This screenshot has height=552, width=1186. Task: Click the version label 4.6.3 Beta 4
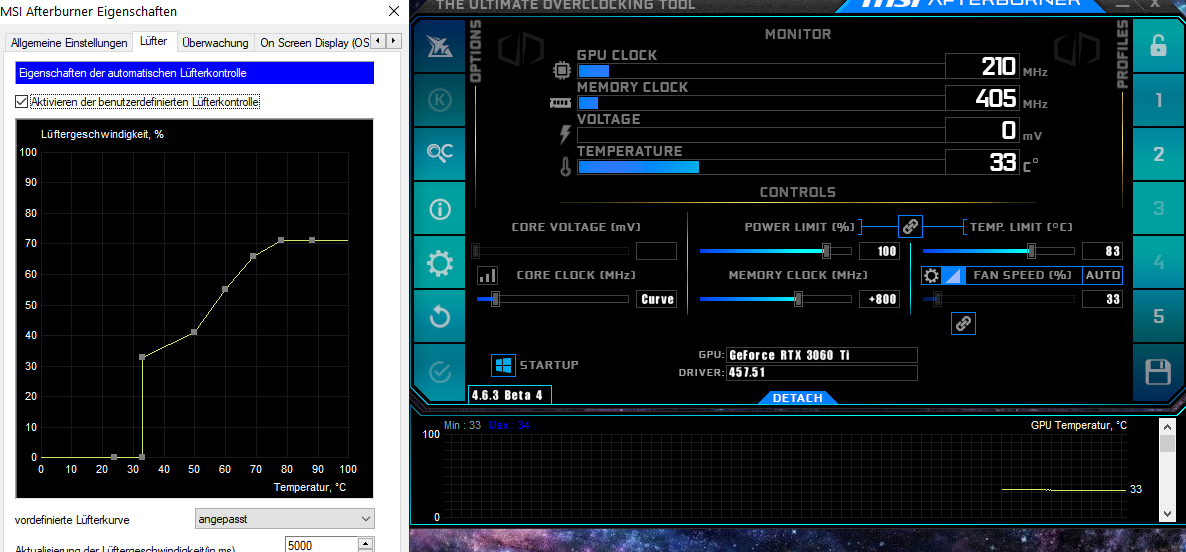click(510, 394)
